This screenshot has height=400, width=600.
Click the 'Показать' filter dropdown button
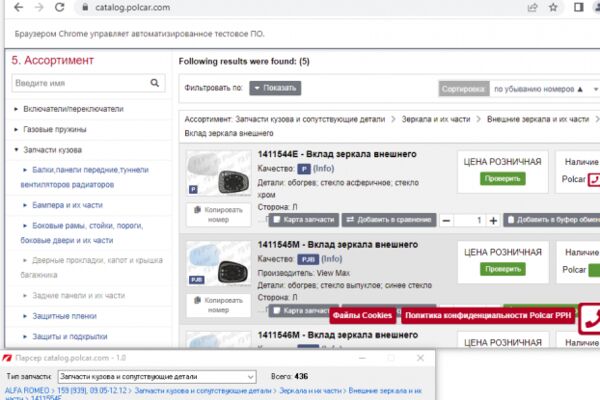[x=275, y=88]
